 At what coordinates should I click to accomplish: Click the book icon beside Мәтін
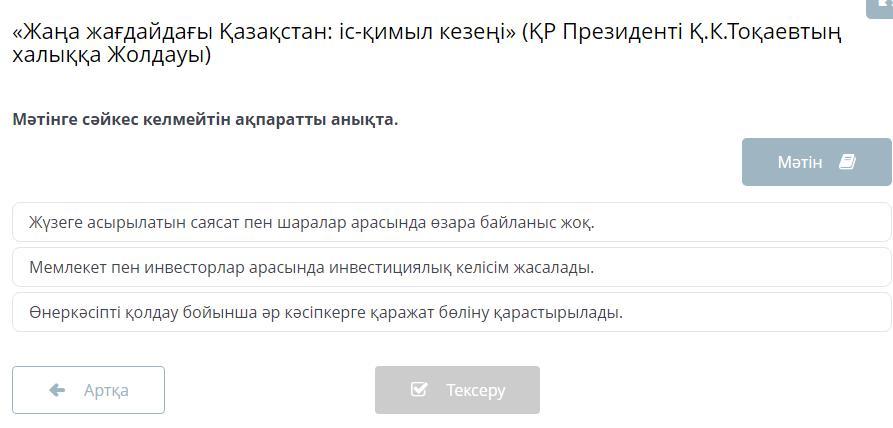[847, 162]
